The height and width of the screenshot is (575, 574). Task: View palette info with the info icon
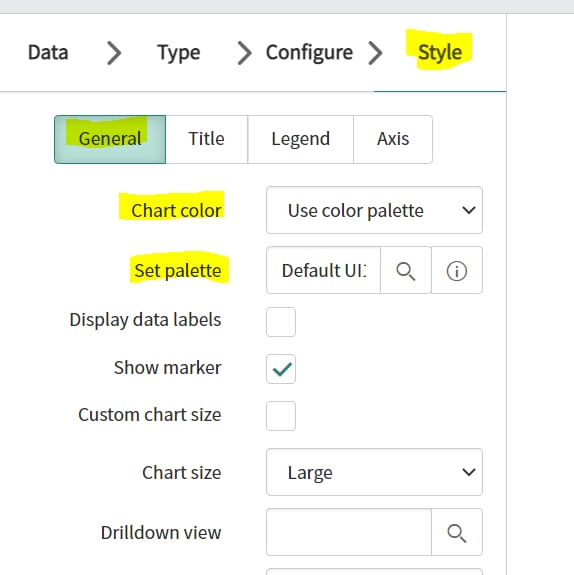tap(457, 271)
